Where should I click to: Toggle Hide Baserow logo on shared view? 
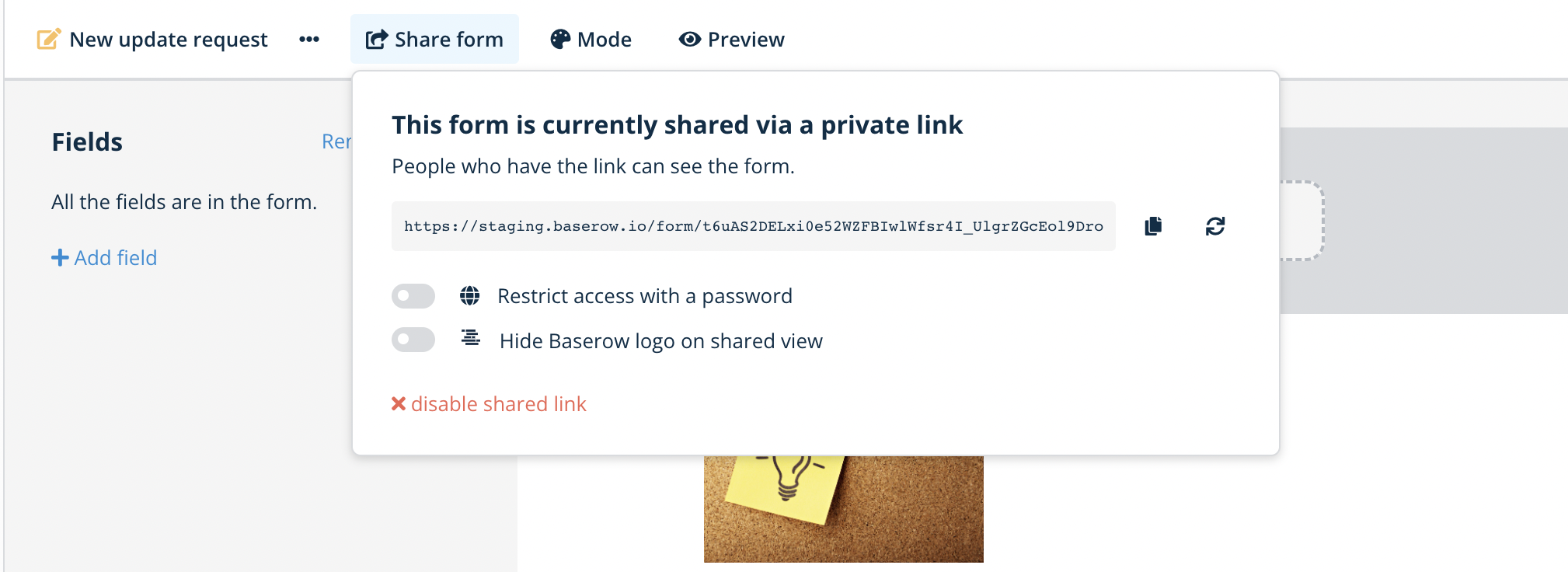(413, 340)
